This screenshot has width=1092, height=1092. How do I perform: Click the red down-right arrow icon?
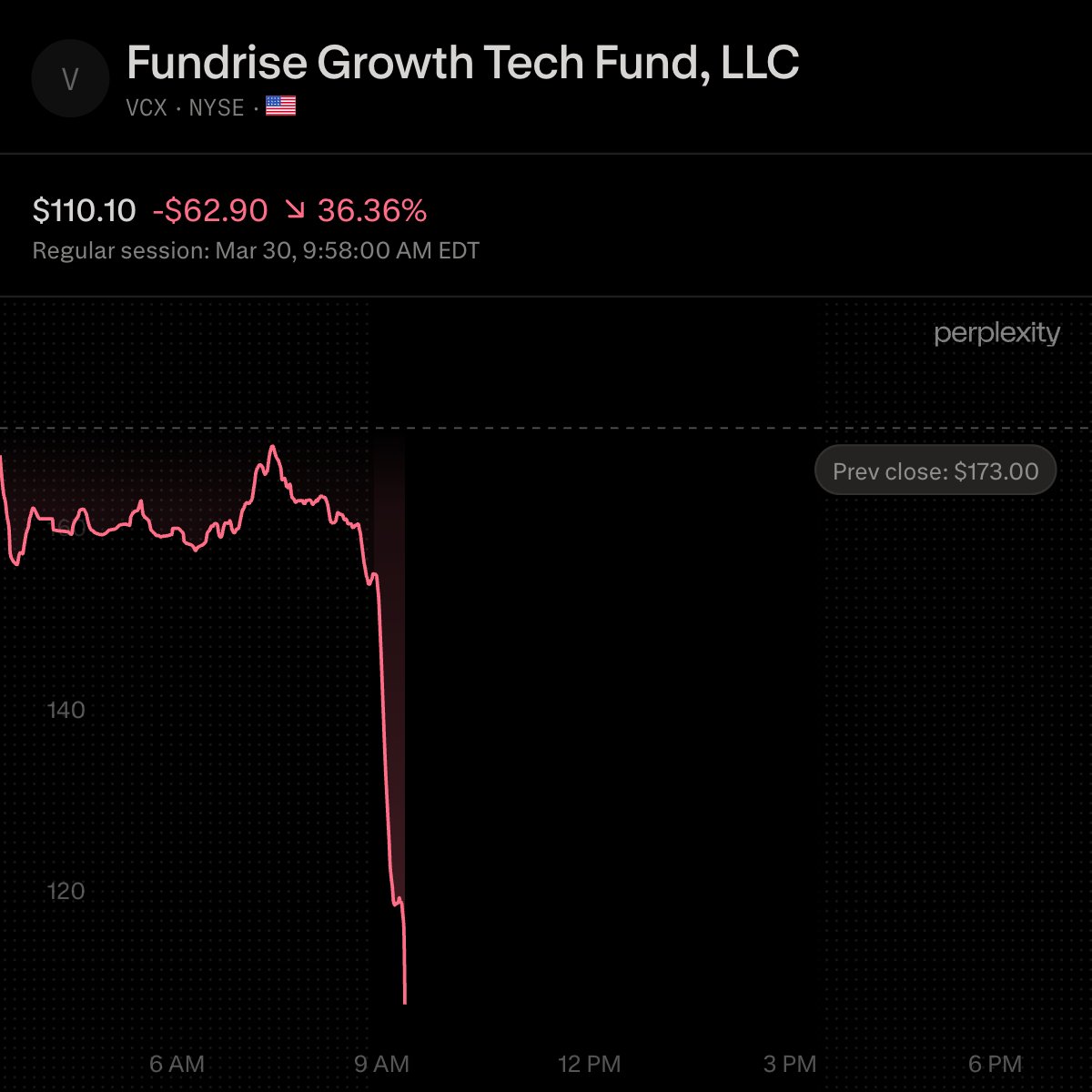[x=295, y=211]
